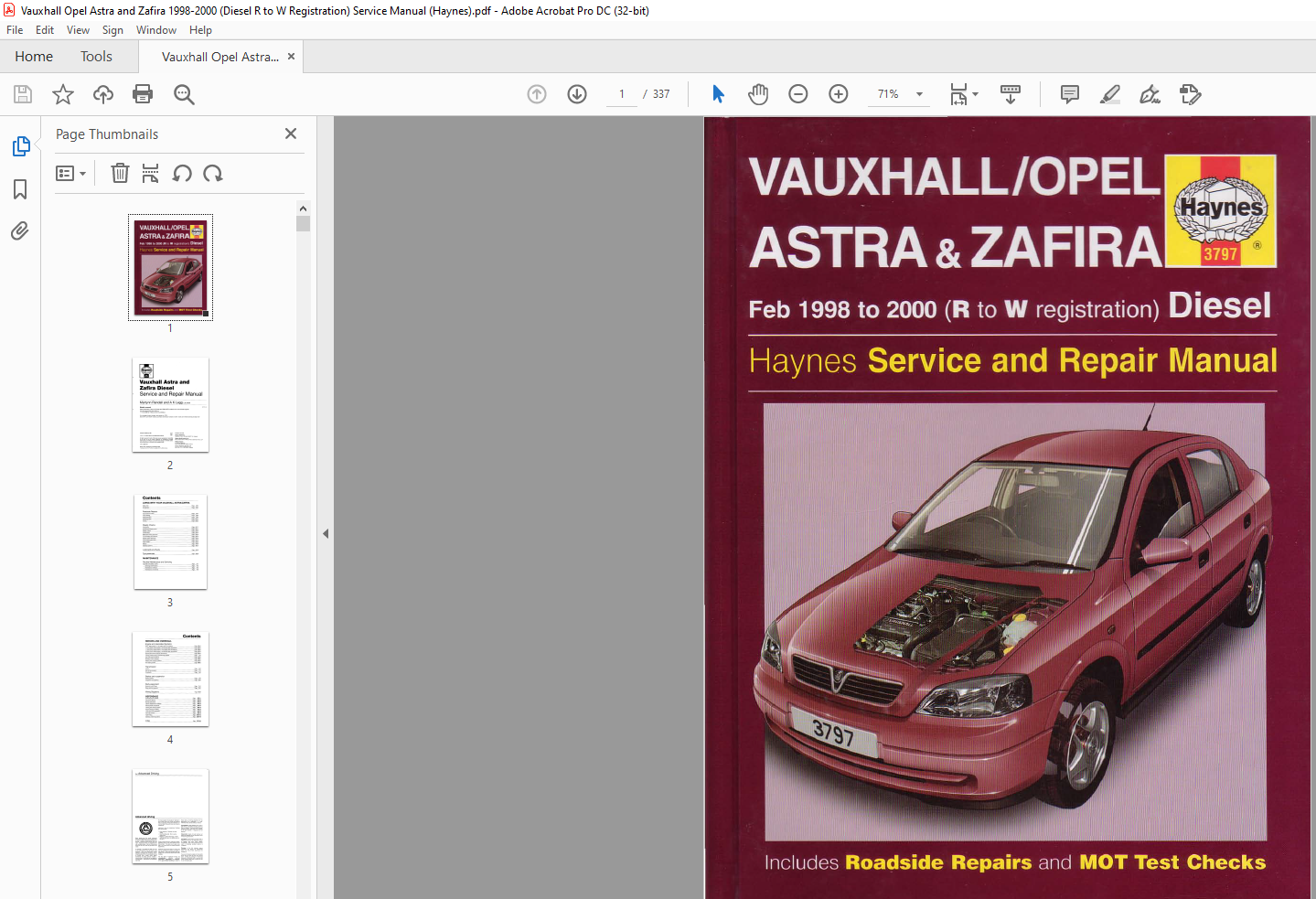1316x899 pixels.
Task: Open the Help menu
Action: (200, 30)
